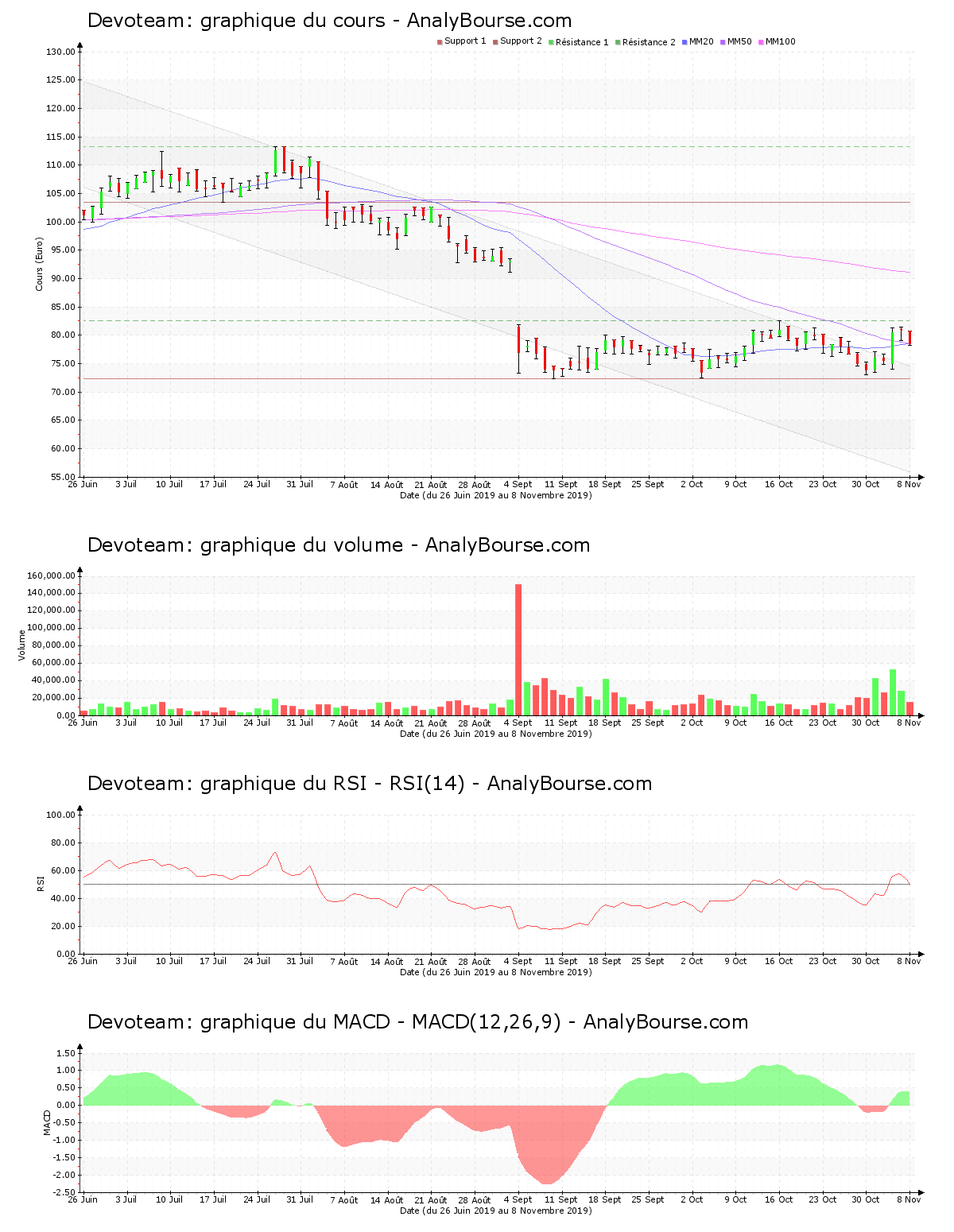Click the '2 Oct' date under volume chart

pyautogui.click(x=692, y=723)
